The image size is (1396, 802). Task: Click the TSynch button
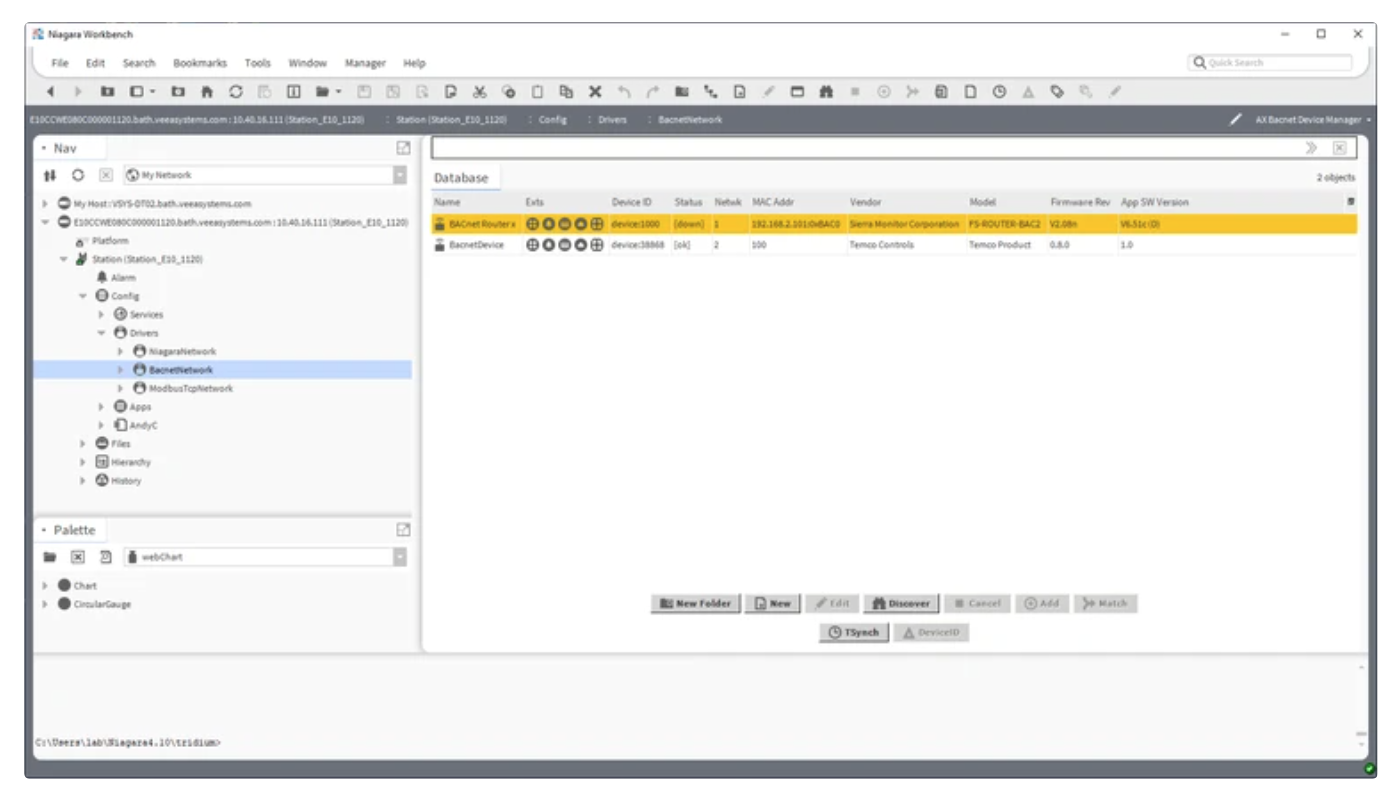coord(855,633)
